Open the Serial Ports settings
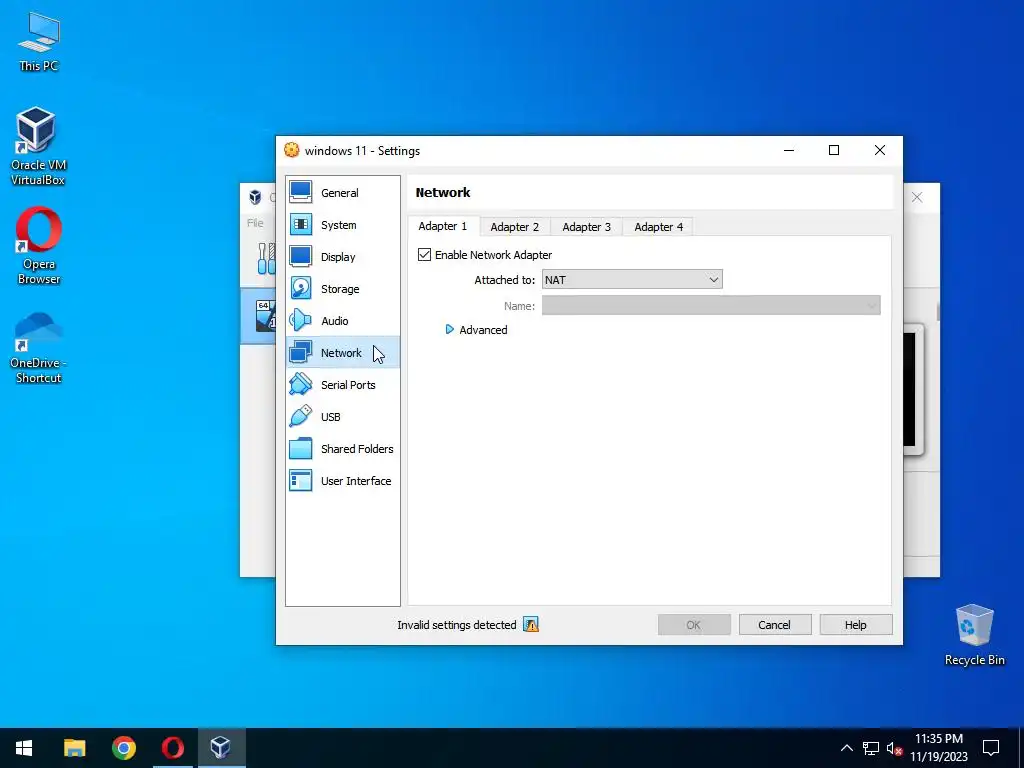The image size is (1024, 768). [342, 385]
